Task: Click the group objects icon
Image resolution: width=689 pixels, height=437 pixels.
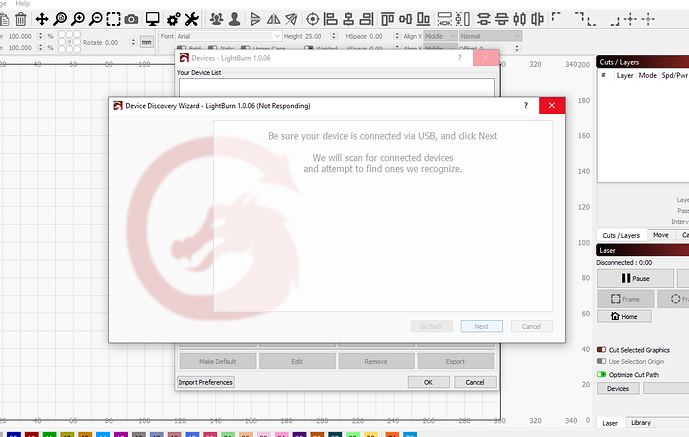Action: pyautogui.click(x=216, y=19)
